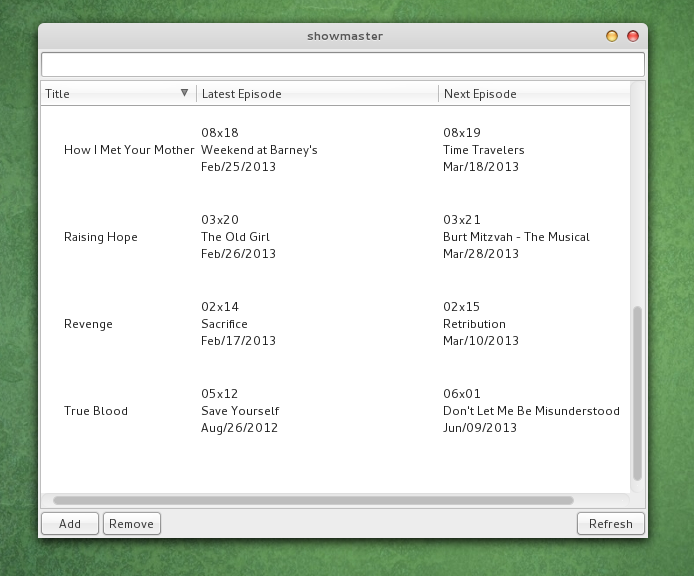Click the Refresh button
694x576 pixels.
(x=611, y=524)
